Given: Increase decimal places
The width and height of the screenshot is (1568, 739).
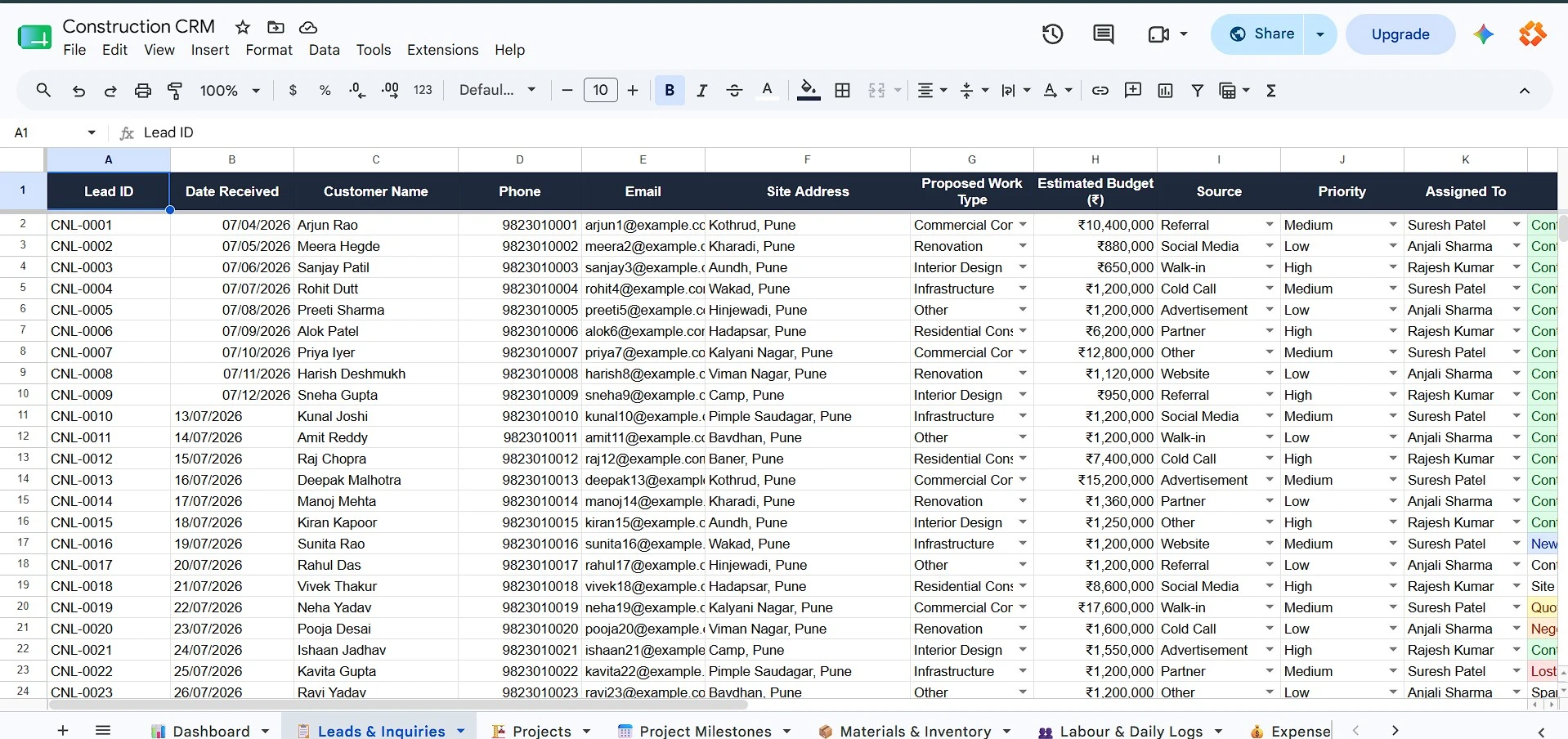Looking at the screenshot, I should click(x=390, y=91).
